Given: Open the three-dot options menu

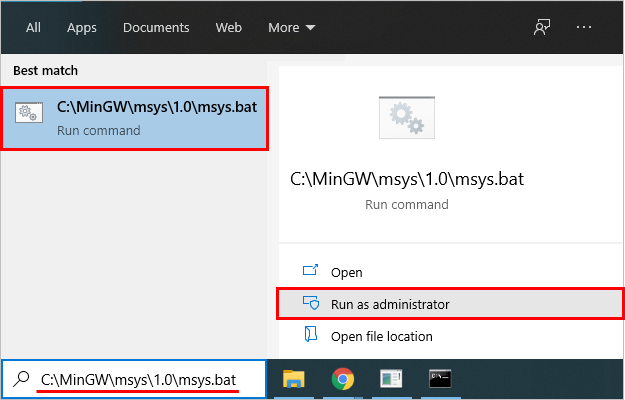Looking at the screenshot, I should point(584,27).
